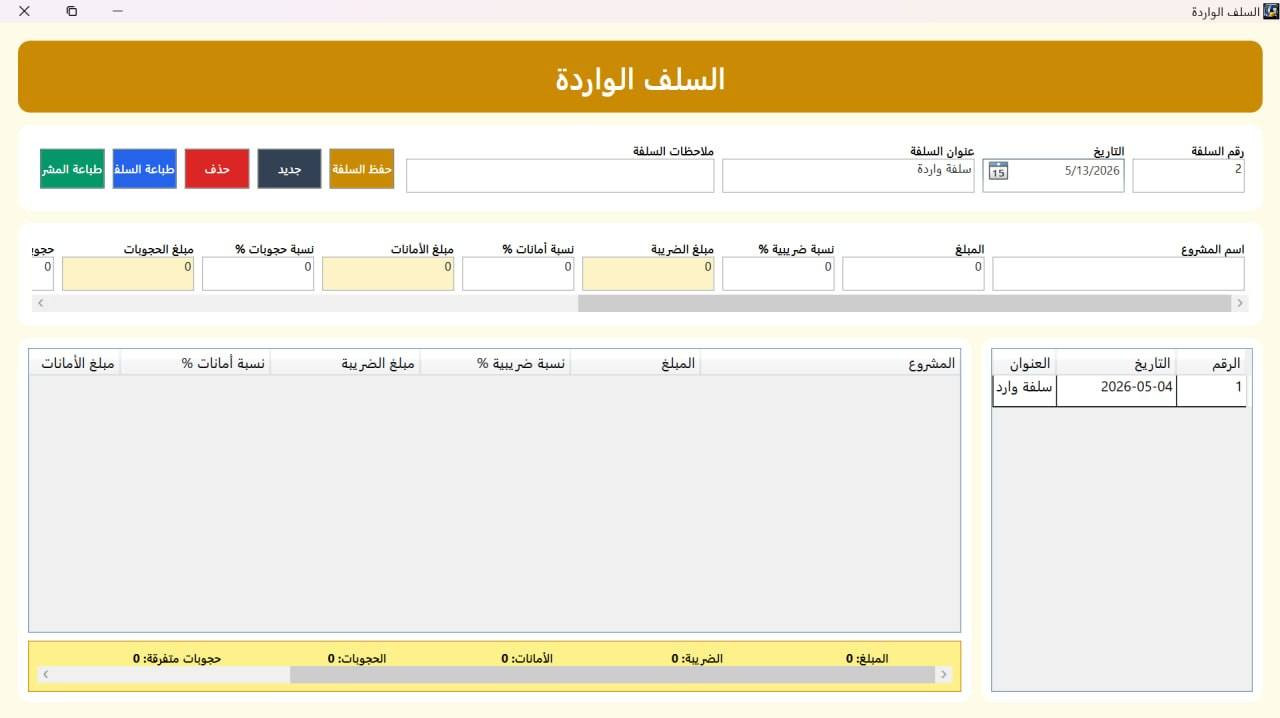Click left arrow of totals bar scrollbar
Viewport: 1280px width, 718px height.
[x=46, y=675]
